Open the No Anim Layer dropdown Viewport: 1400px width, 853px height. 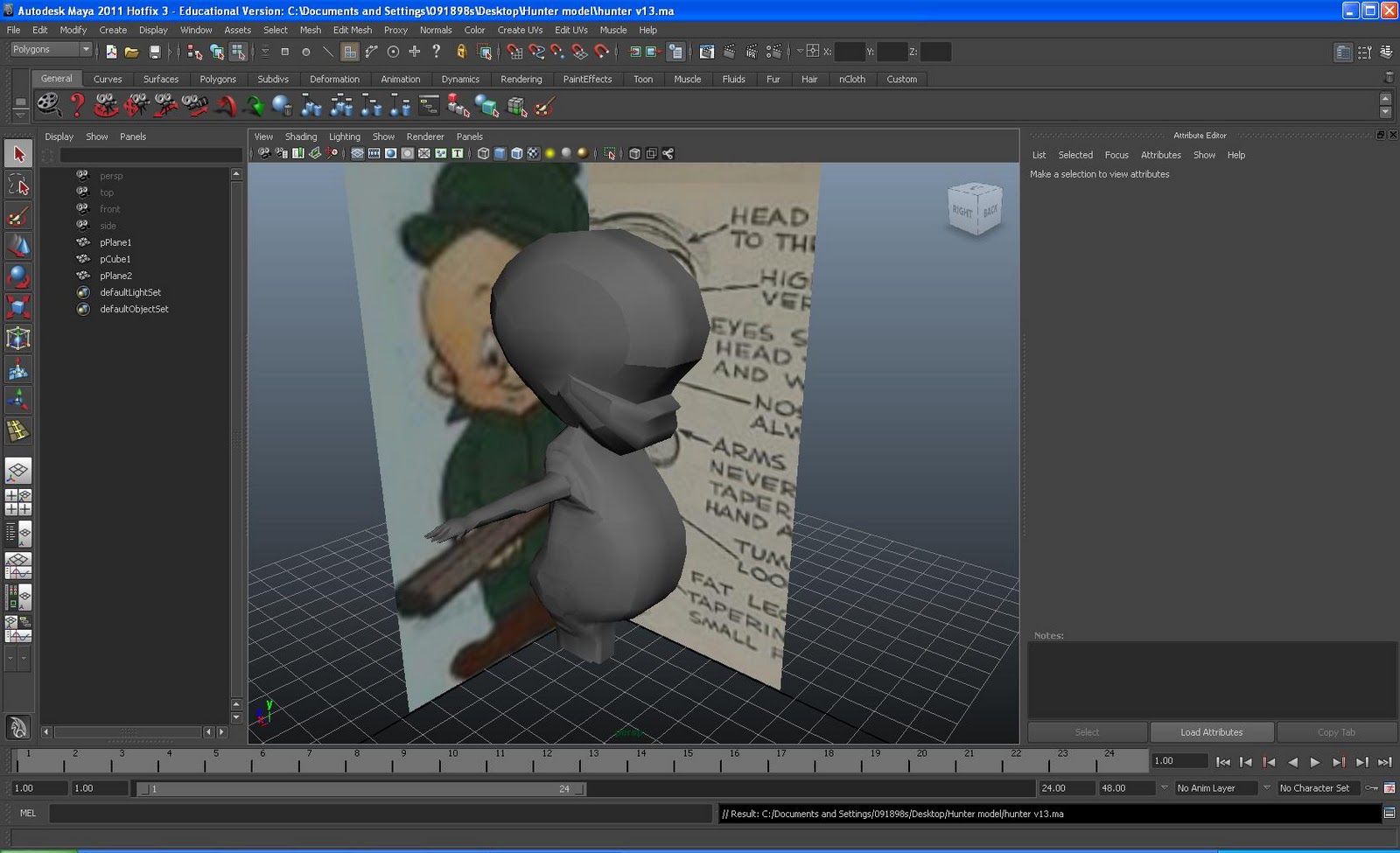click(1216, 788)
